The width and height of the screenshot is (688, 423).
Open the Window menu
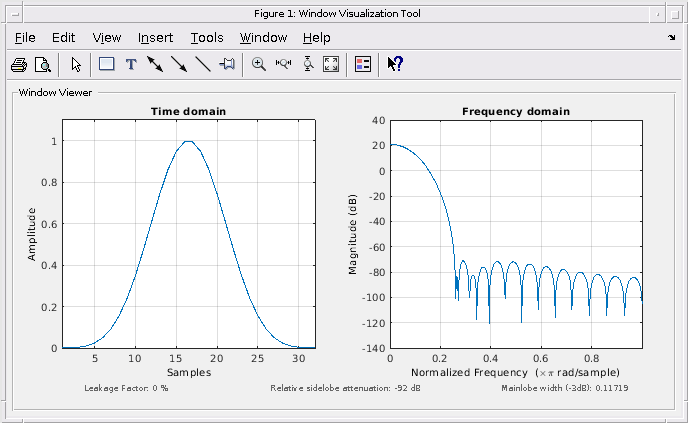pyautogui.click(x=263, y=38)
